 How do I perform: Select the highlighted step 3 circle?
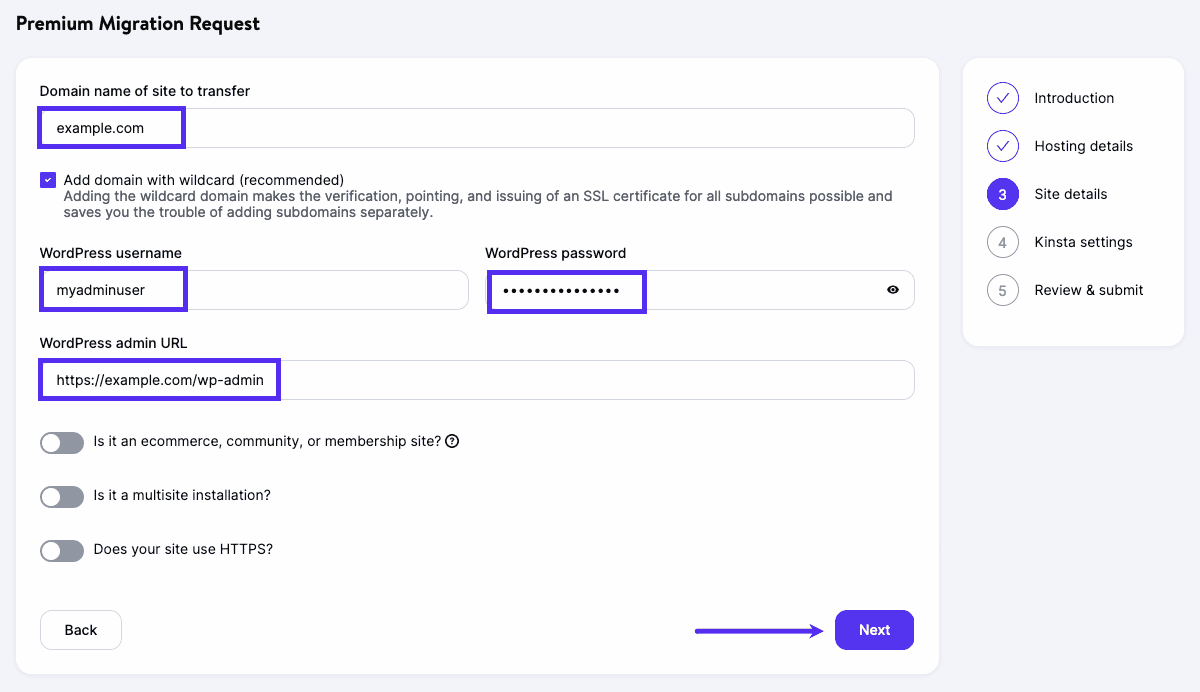click(x=1003, y=194)
